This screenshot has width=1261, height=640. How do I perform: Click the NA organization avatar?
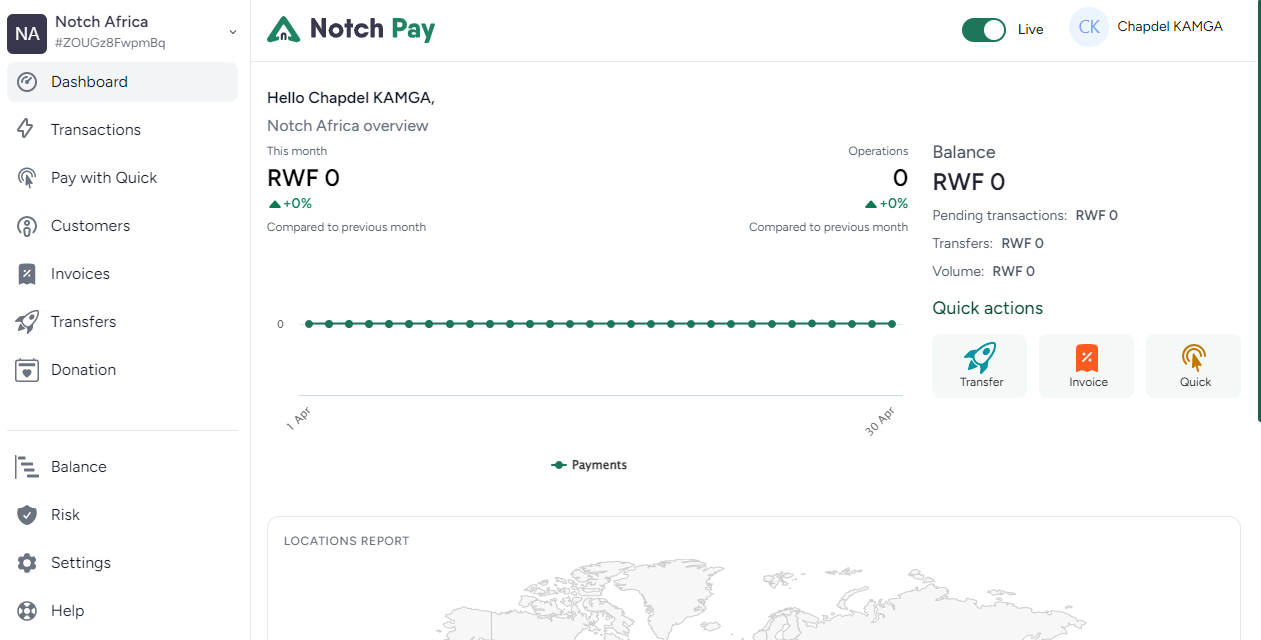[x=27, y=34]
